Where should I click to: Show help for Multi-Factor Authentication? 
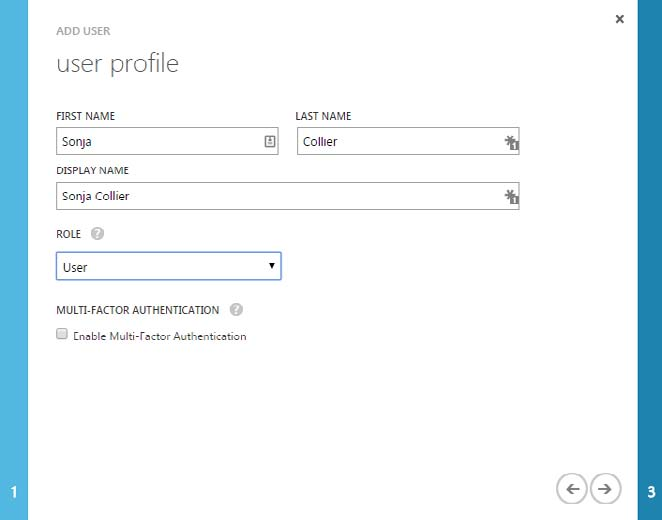coord(236,309)
